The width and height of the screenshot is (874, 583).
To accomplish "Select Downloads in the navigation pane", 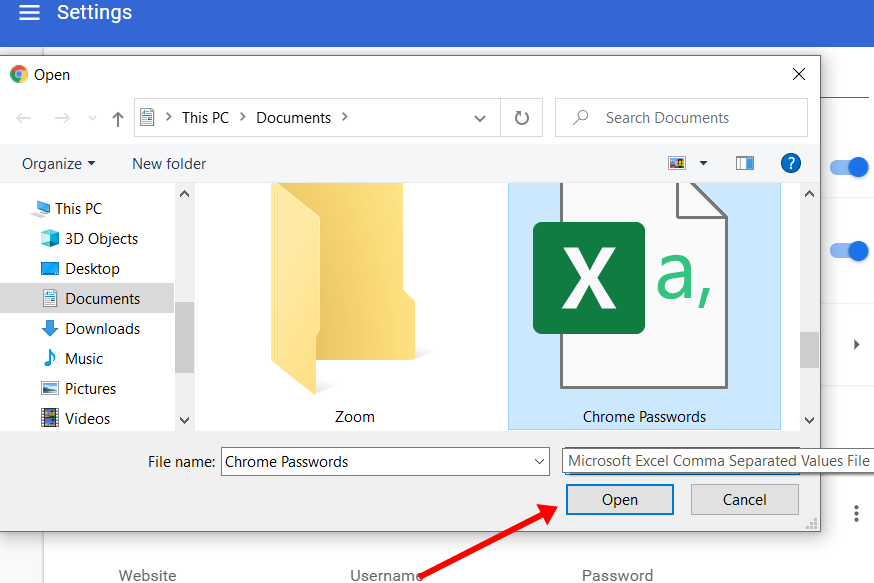I will (x=102, y=328).
